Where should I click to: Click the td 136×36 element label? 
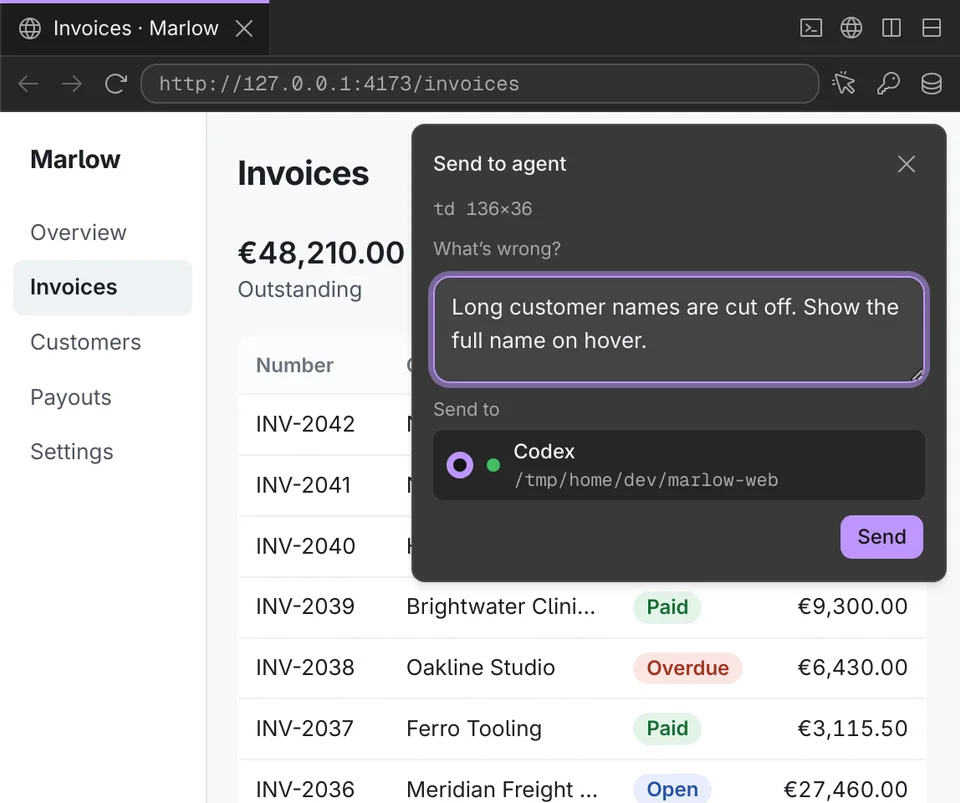(x=482, y=209)
